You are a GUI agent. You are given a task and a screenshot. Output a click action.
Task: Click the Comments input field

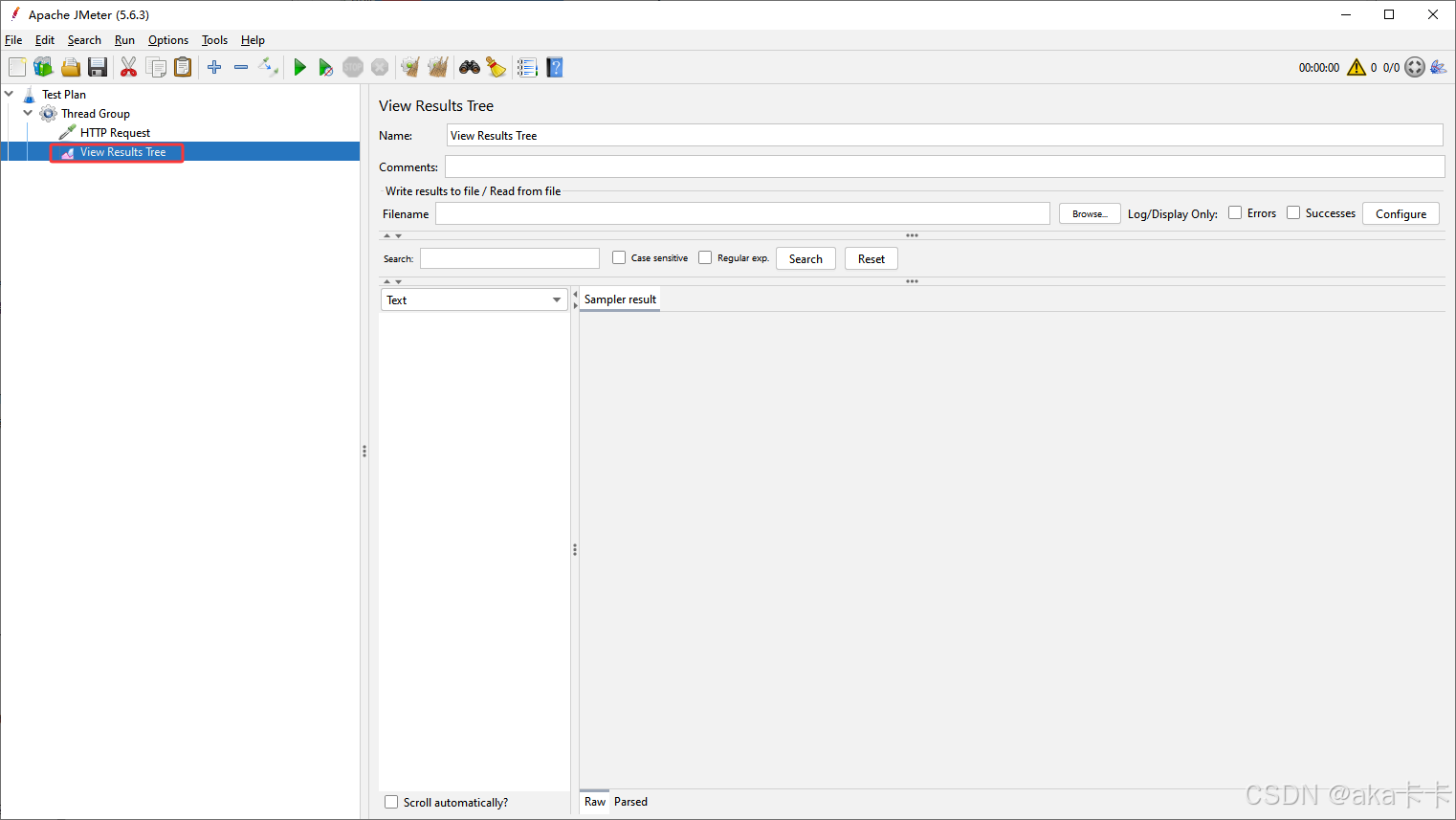point(944,166)
